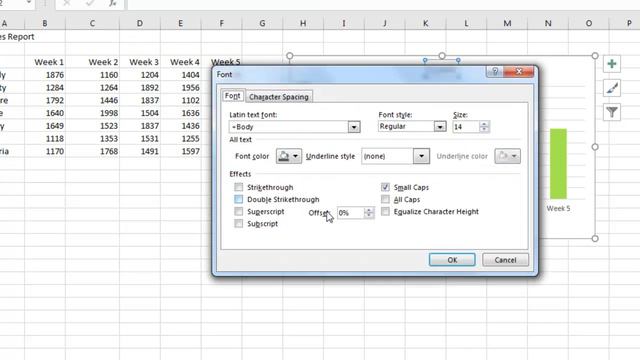Click the font Size input field
640x360 pixels.
coord(466,127)
